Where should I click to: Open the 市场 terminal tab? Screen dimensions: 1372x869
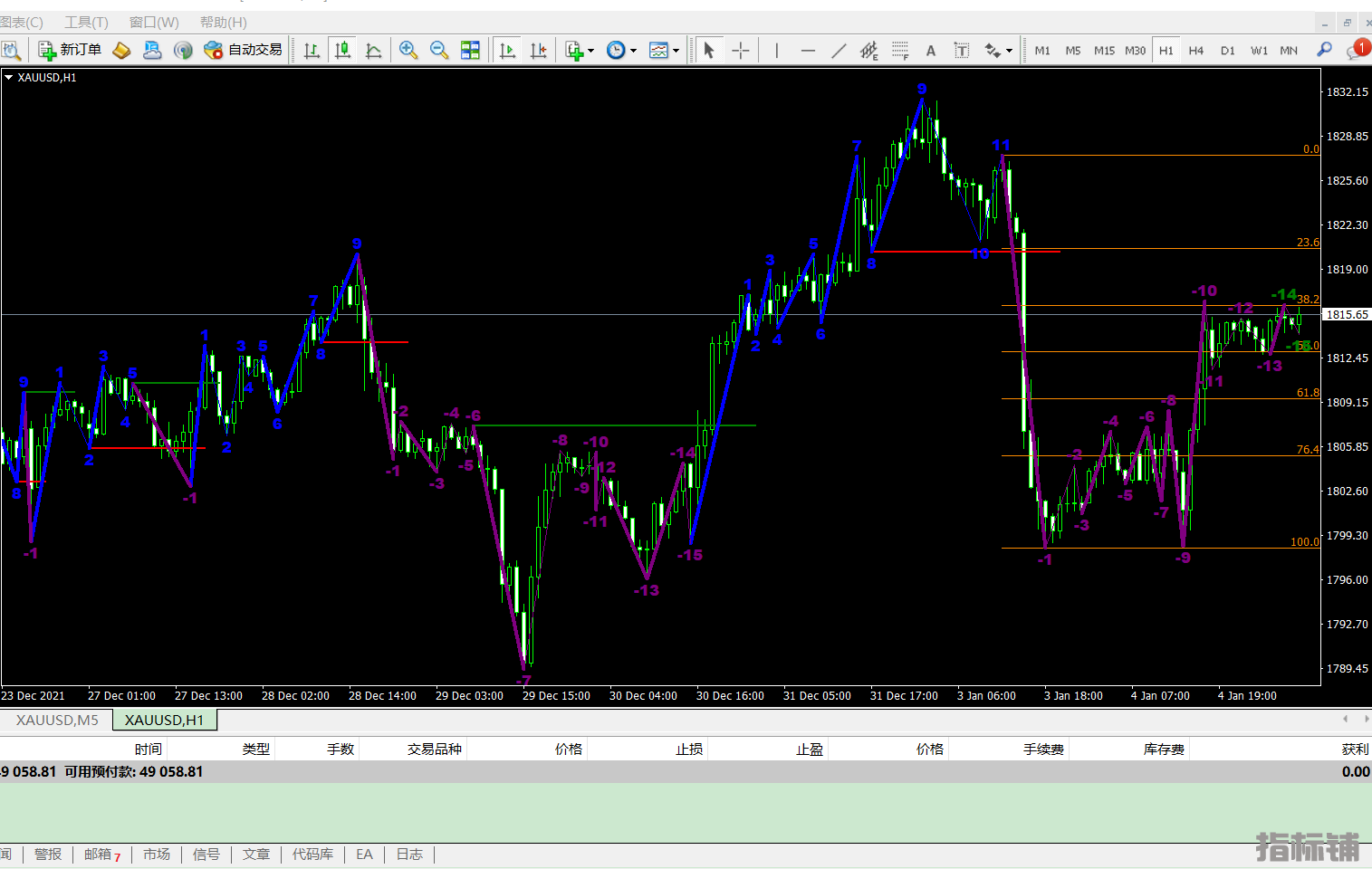coord(157,854)
